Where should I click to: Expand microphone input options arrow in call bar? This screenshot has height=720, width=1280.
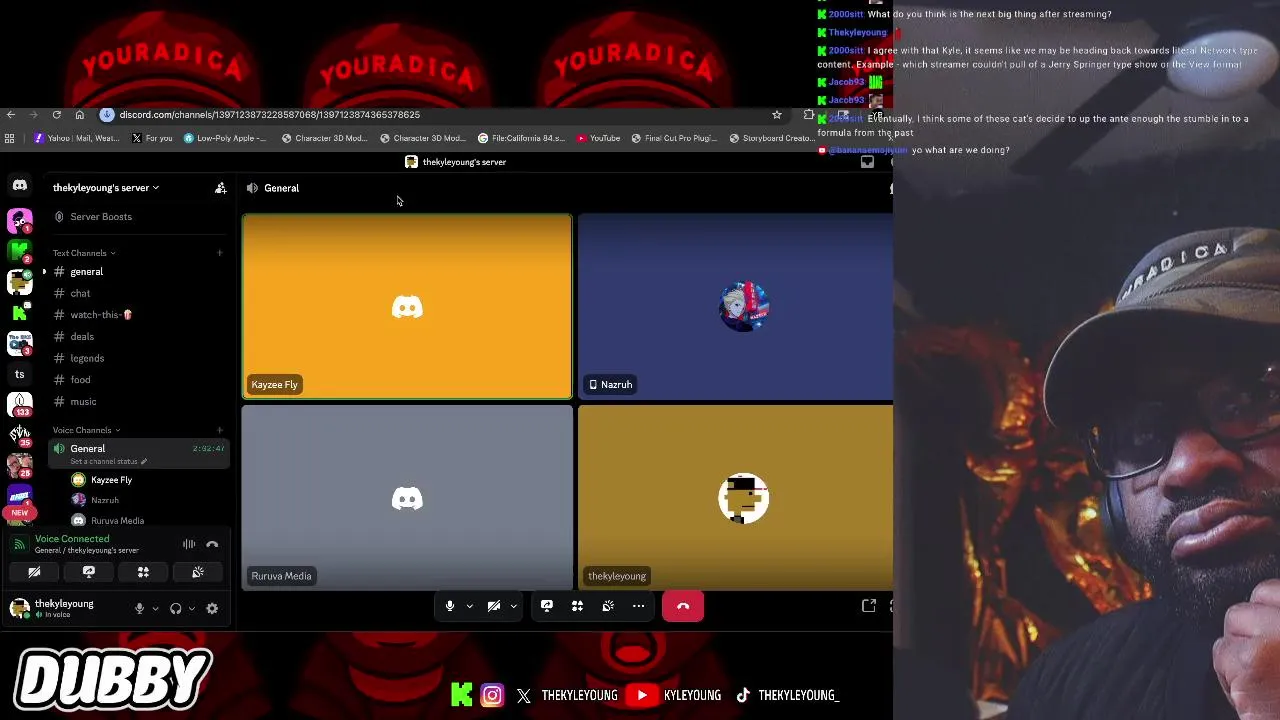pyautogui.click(x=469, y=606)
